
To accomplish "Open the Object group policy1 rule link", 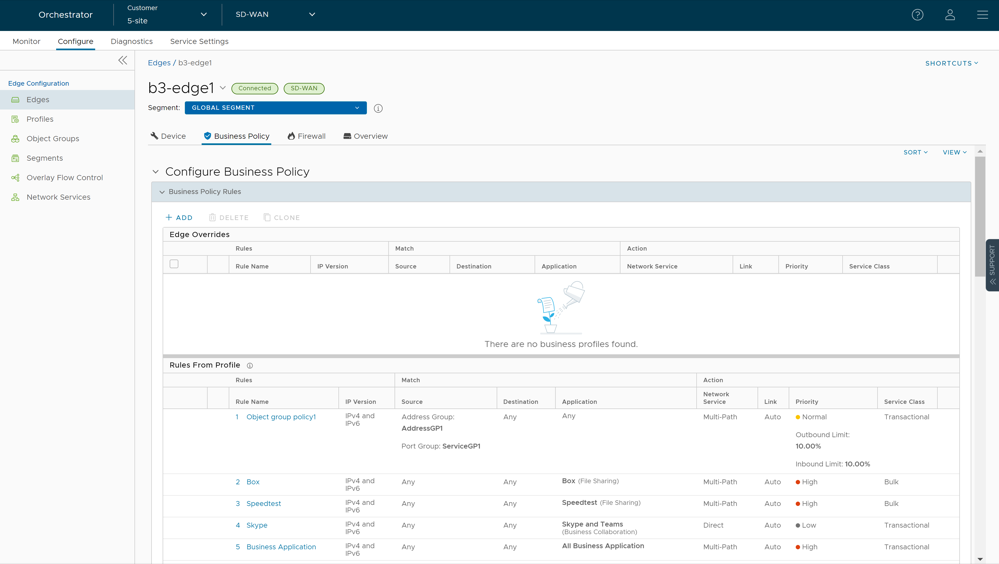I will click(281, 417).
